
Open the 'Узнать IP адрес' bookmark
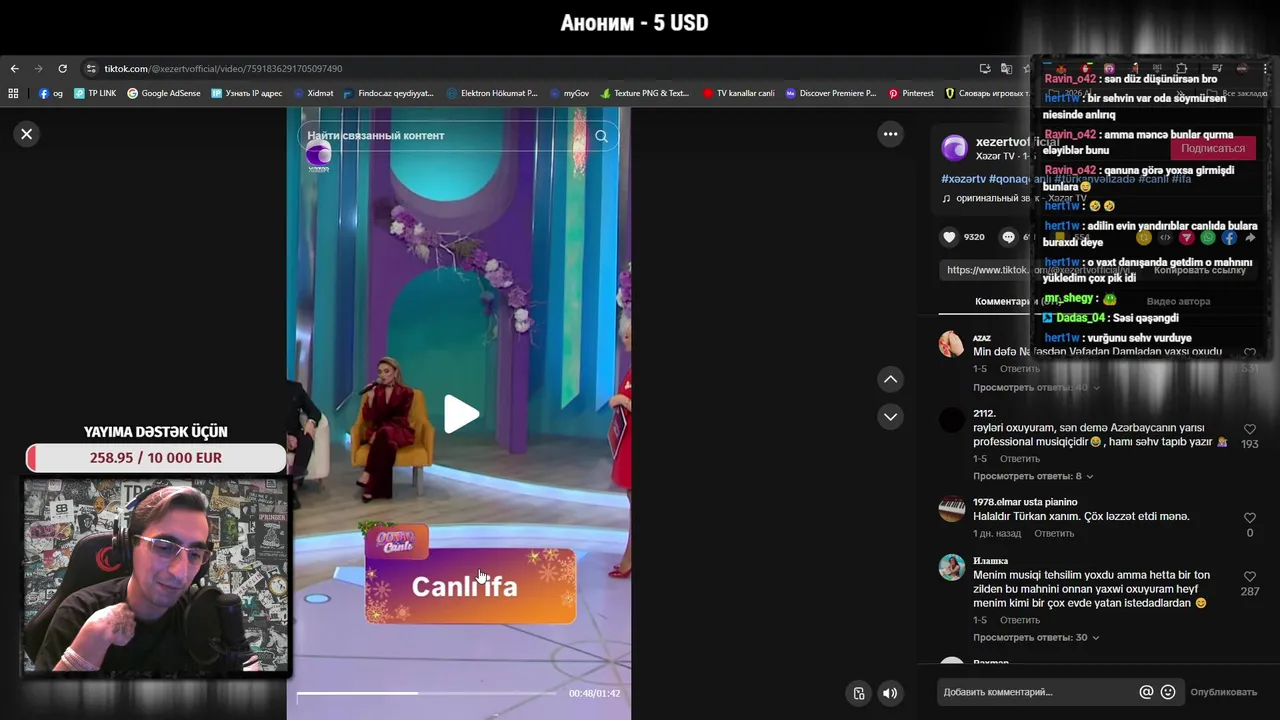coord(247,93)
